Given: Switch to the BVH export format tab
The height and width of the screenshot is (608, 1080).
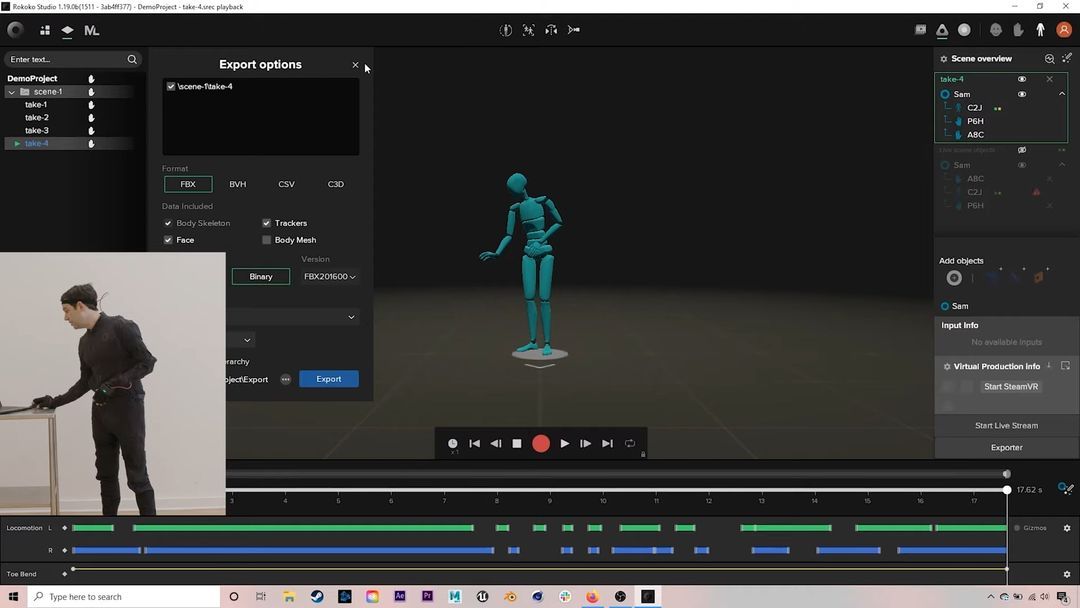Looking at the screenshot, I should point(237,184).
